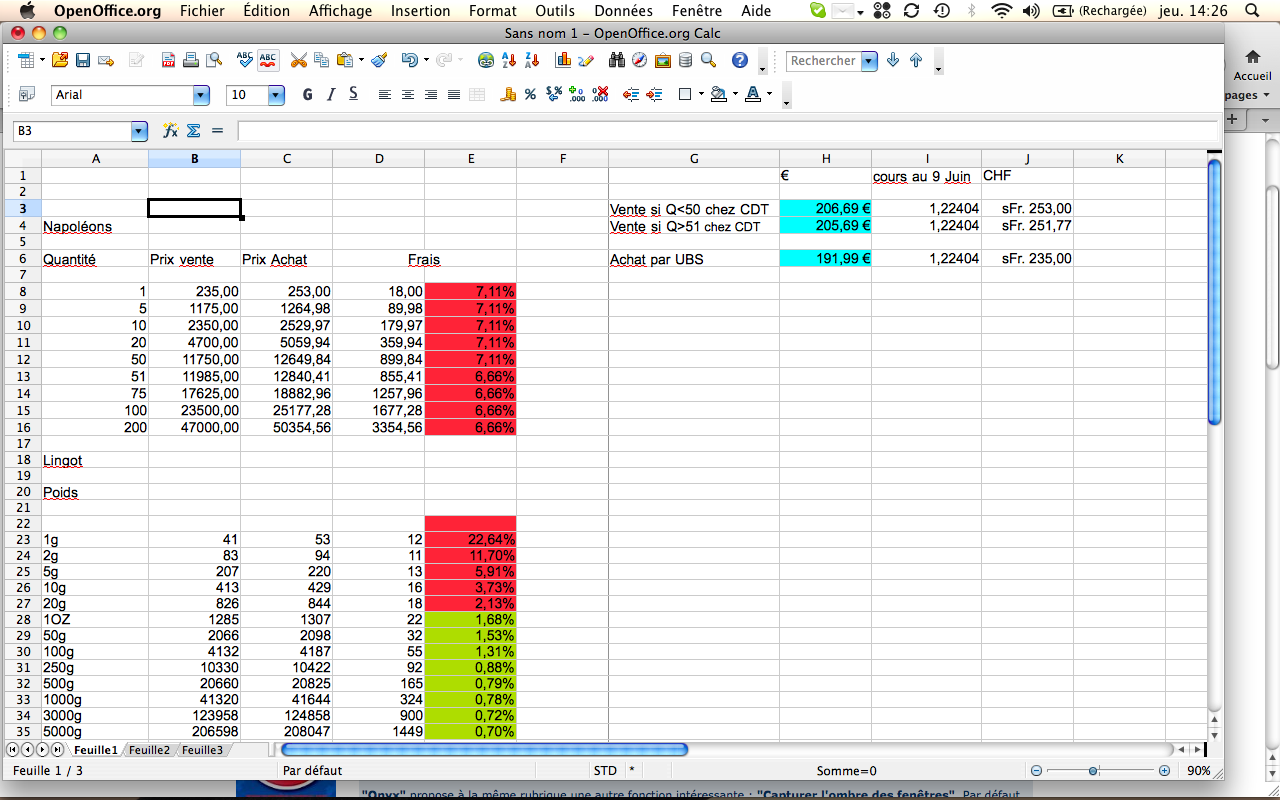Toggle italic formatting
The image size is (1280, 800).
(330, 95)
